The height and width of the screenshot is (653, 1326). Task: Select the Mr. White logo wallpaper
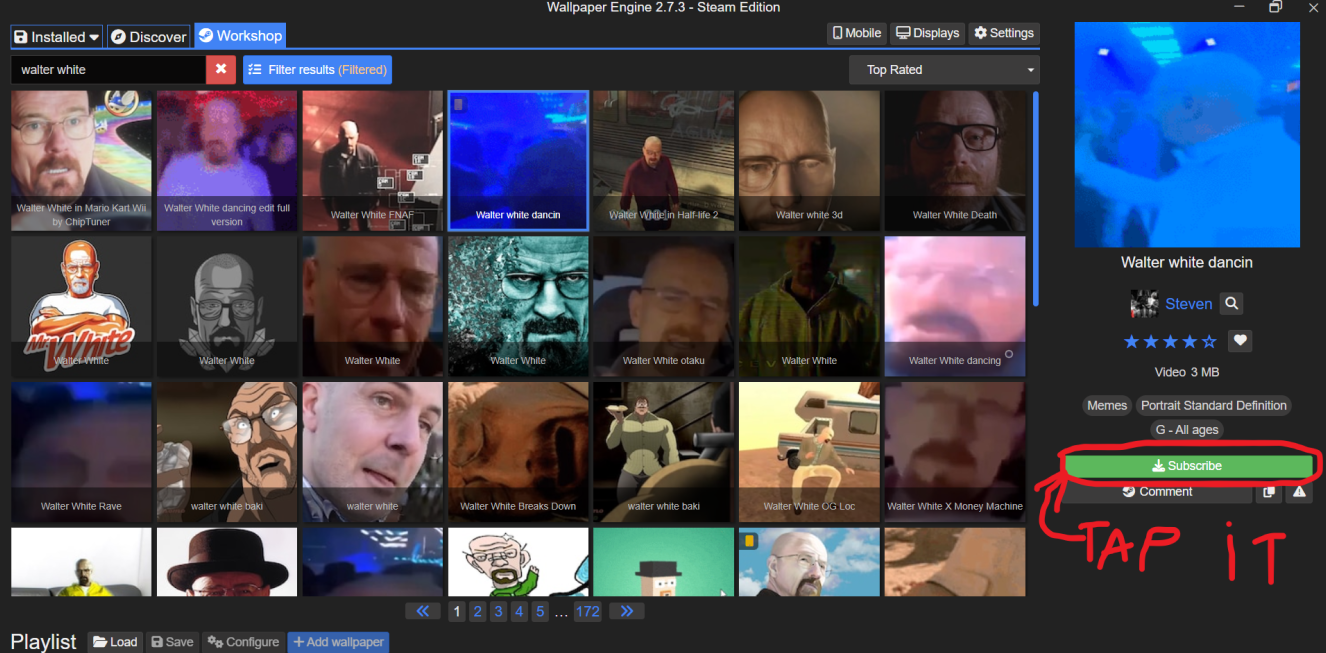pyautogui.click(x=82, y=306)
